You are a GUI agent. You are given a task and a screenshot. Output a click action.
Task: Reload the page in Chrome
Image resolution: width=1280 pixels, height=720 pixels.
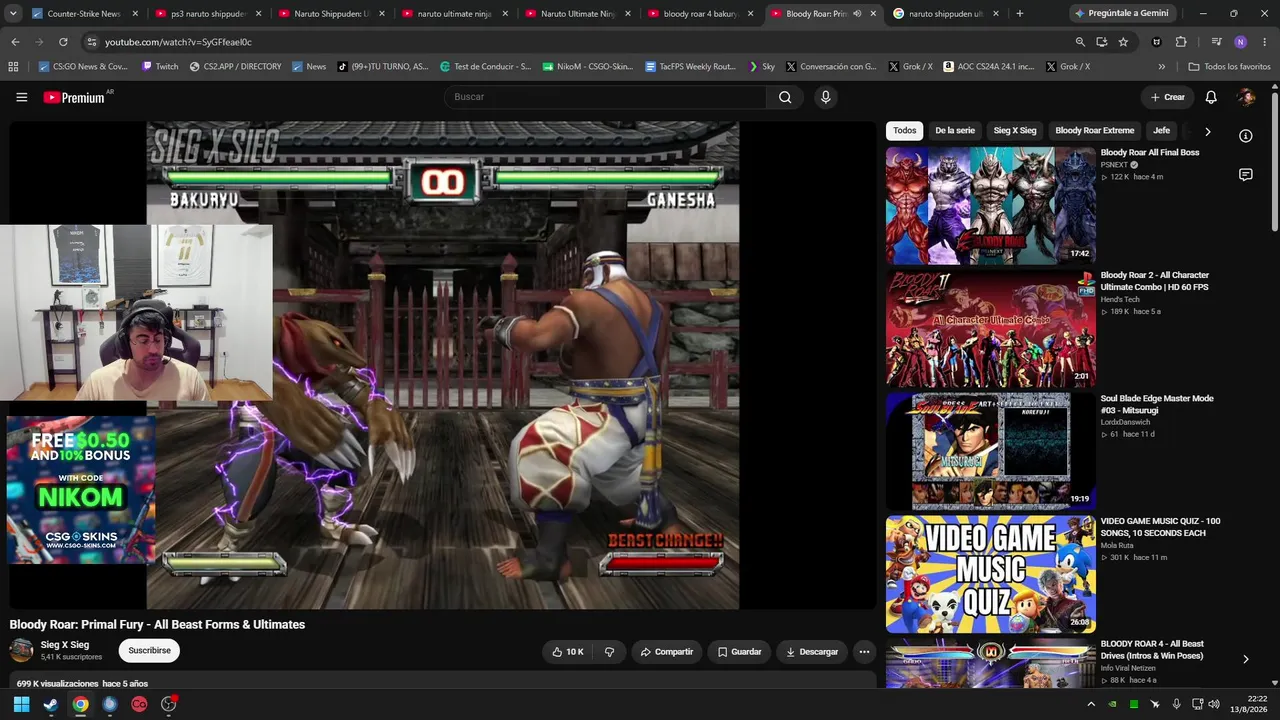pos(63,42)
